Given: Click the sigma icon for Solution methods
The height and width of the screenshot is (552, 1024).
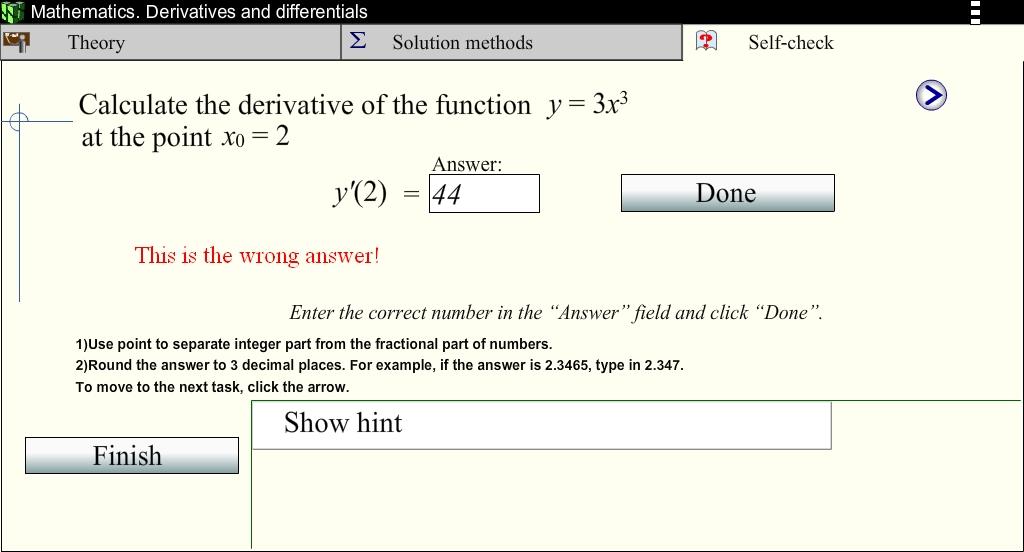Looking at the screenshot, I should [357, 41].
